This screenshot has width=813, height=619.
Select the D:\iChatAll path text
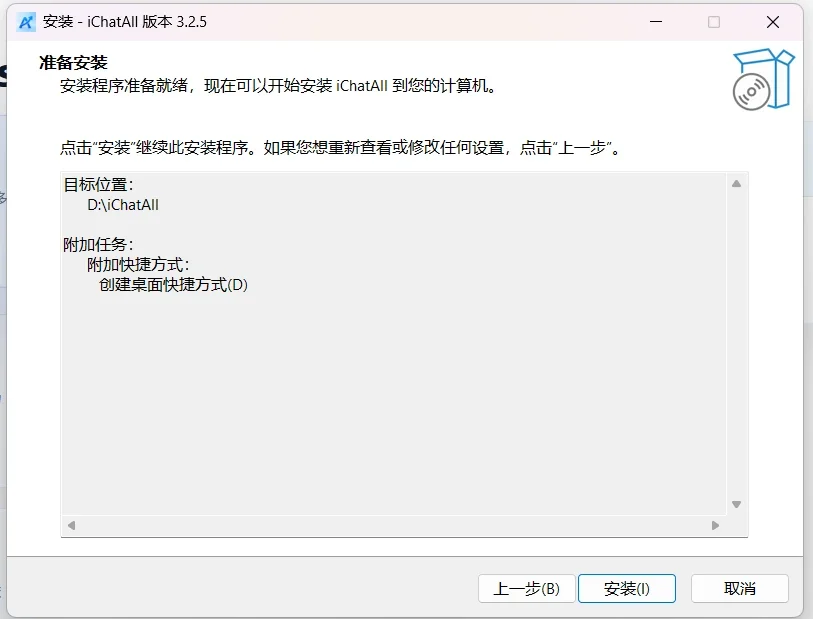pos(123,205)
